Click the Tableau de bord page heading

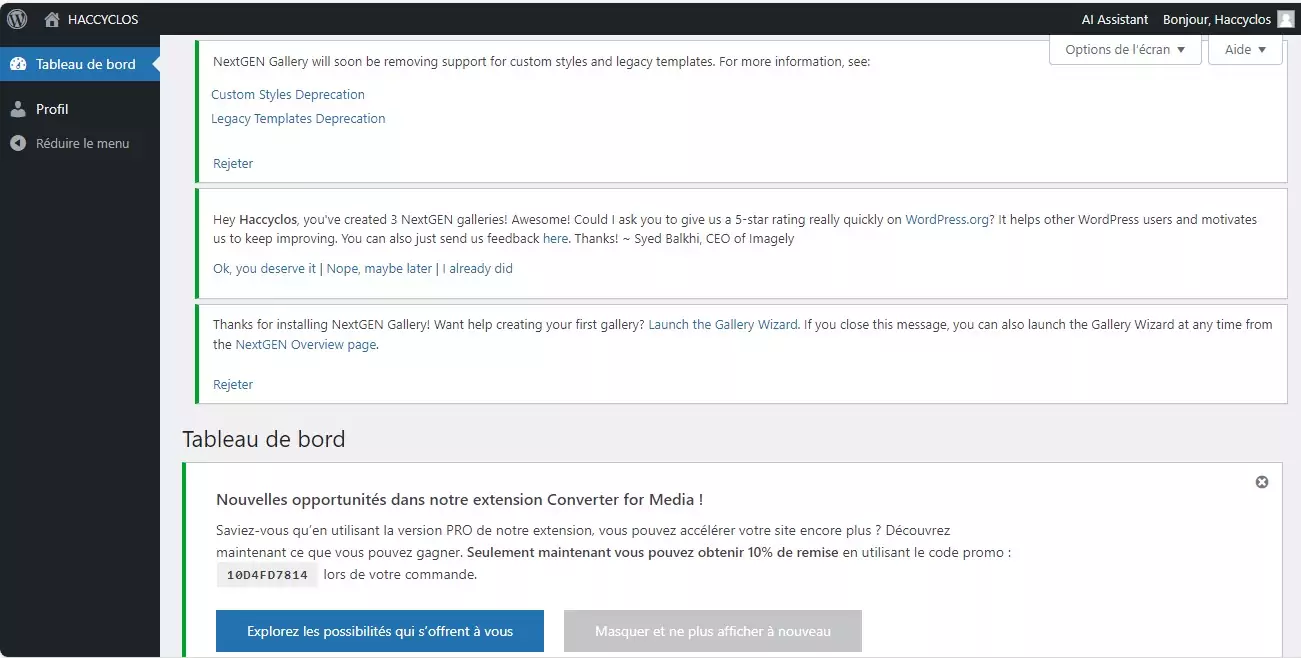click(x=264, y=438)
